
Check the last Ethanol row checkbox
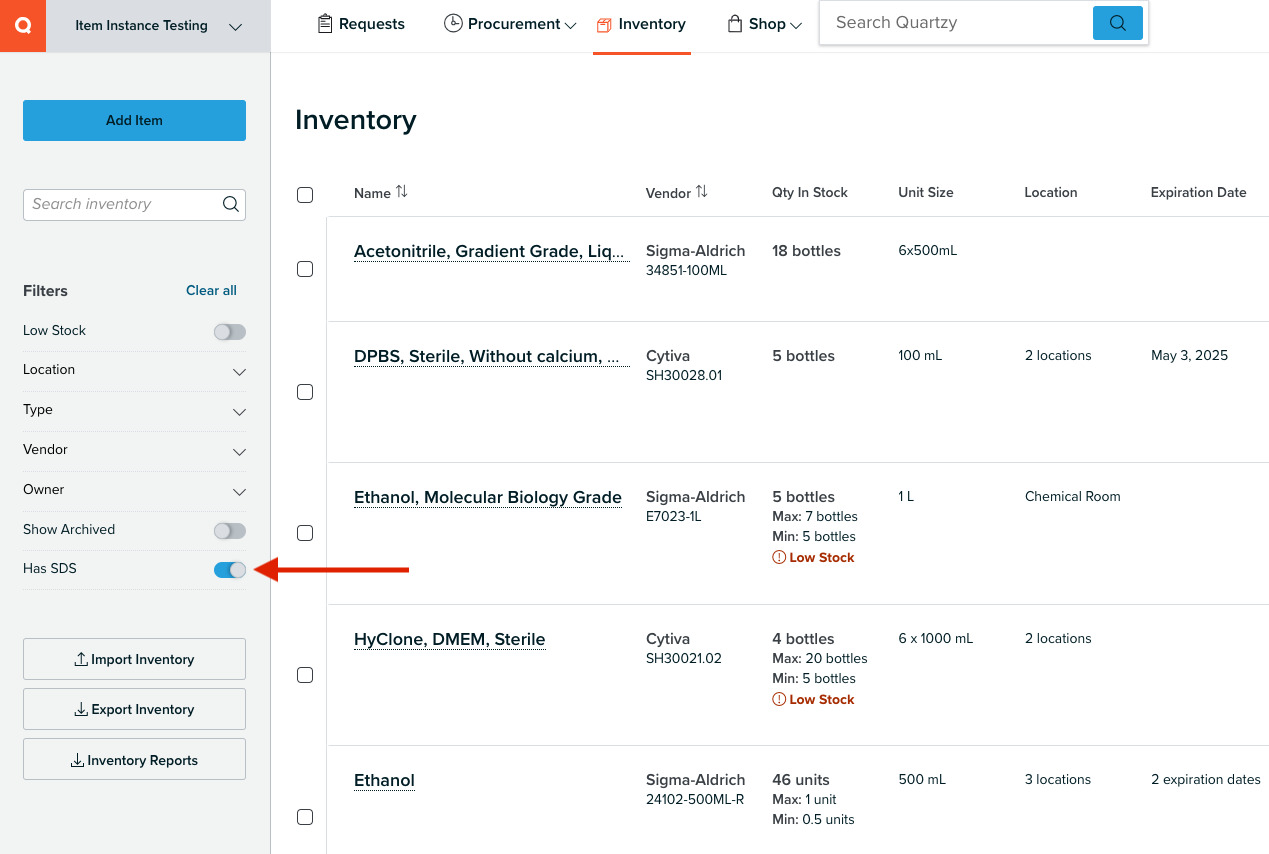[305, 817]
